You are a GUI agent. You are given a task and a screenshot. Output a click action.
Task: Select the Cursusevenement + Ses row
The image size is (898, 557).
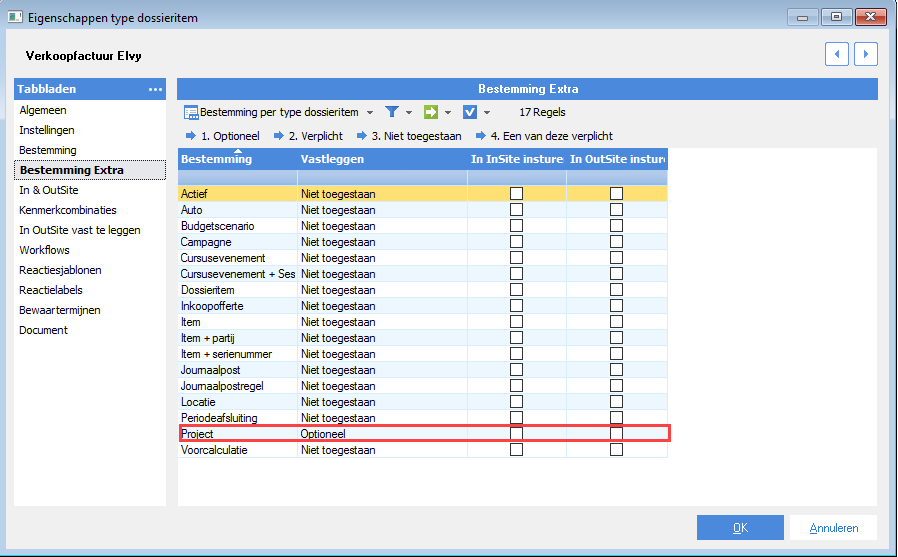(x=423, y=274)
